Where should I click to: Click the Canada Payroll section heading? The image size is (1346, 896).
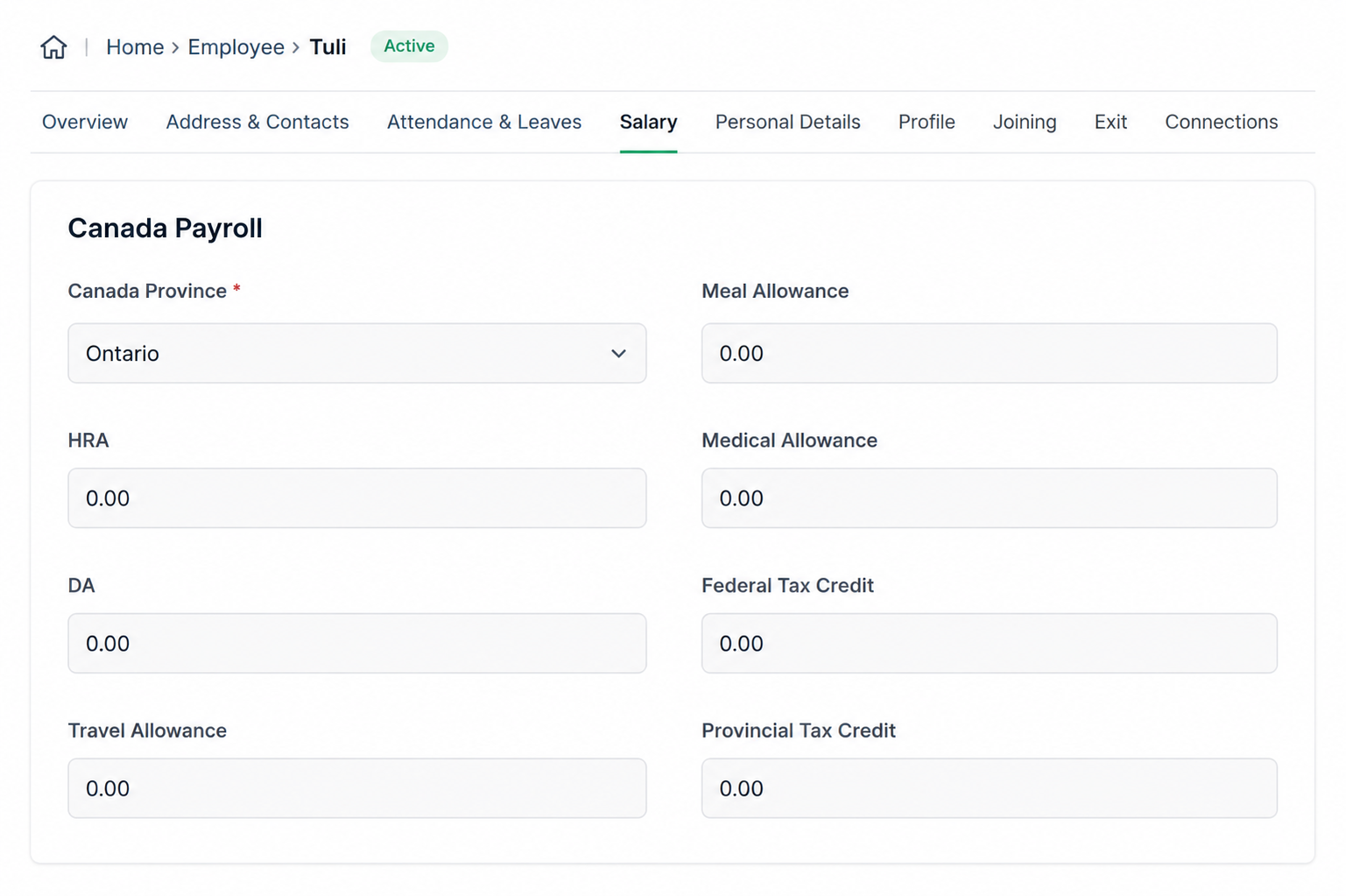click(x=166, y=228)
